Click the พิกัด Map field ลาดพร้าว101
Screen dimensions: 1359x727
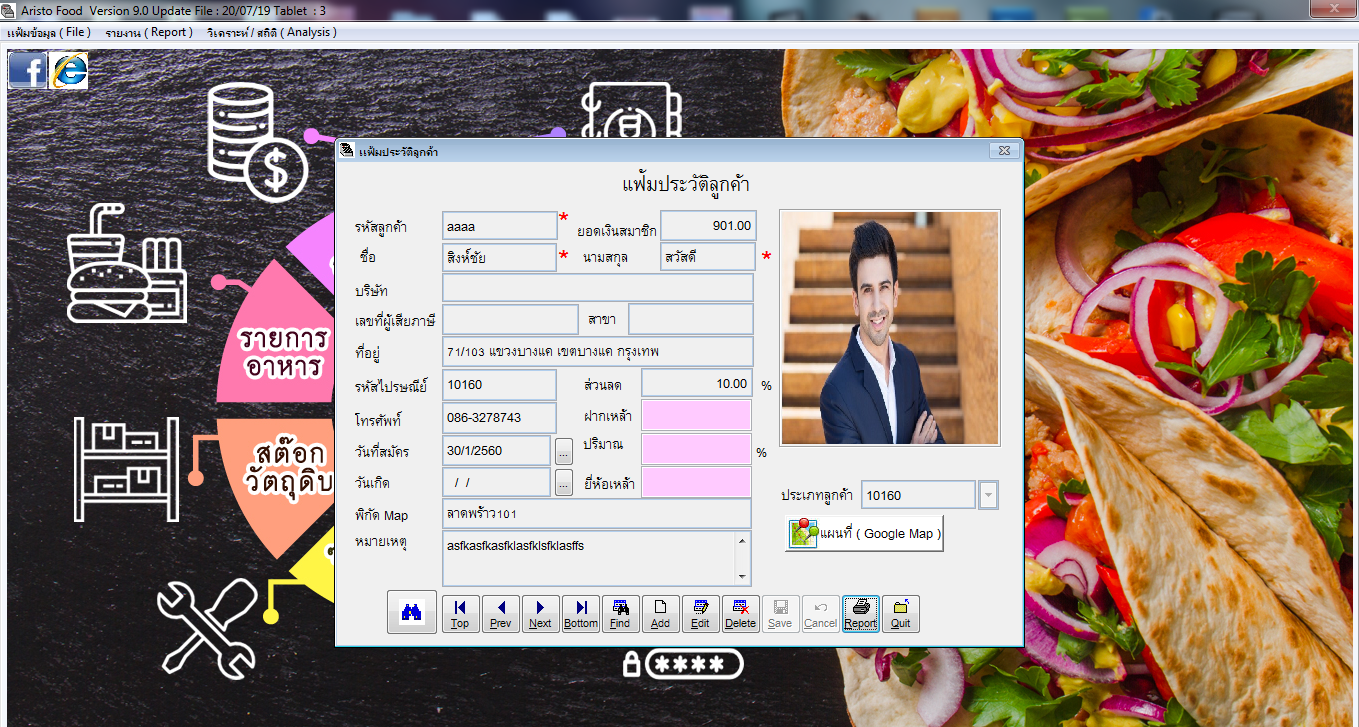tap(597, 514)
